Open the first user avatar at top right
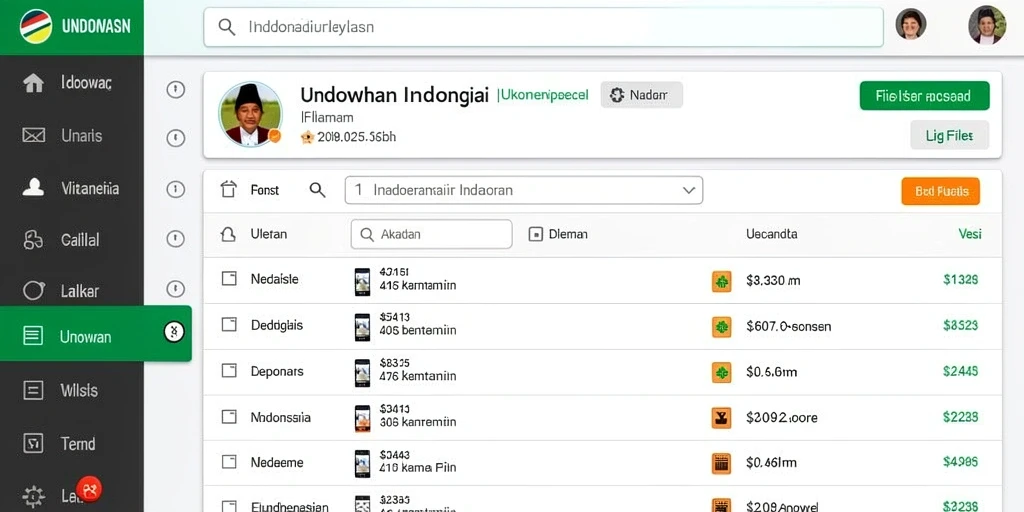 point(910,24)
